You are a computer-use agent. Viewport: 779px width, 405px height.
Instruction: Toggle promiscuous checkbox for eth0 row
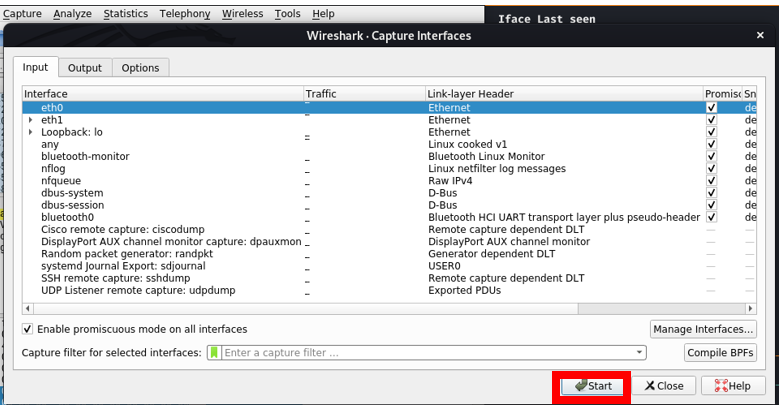[711, 107]
